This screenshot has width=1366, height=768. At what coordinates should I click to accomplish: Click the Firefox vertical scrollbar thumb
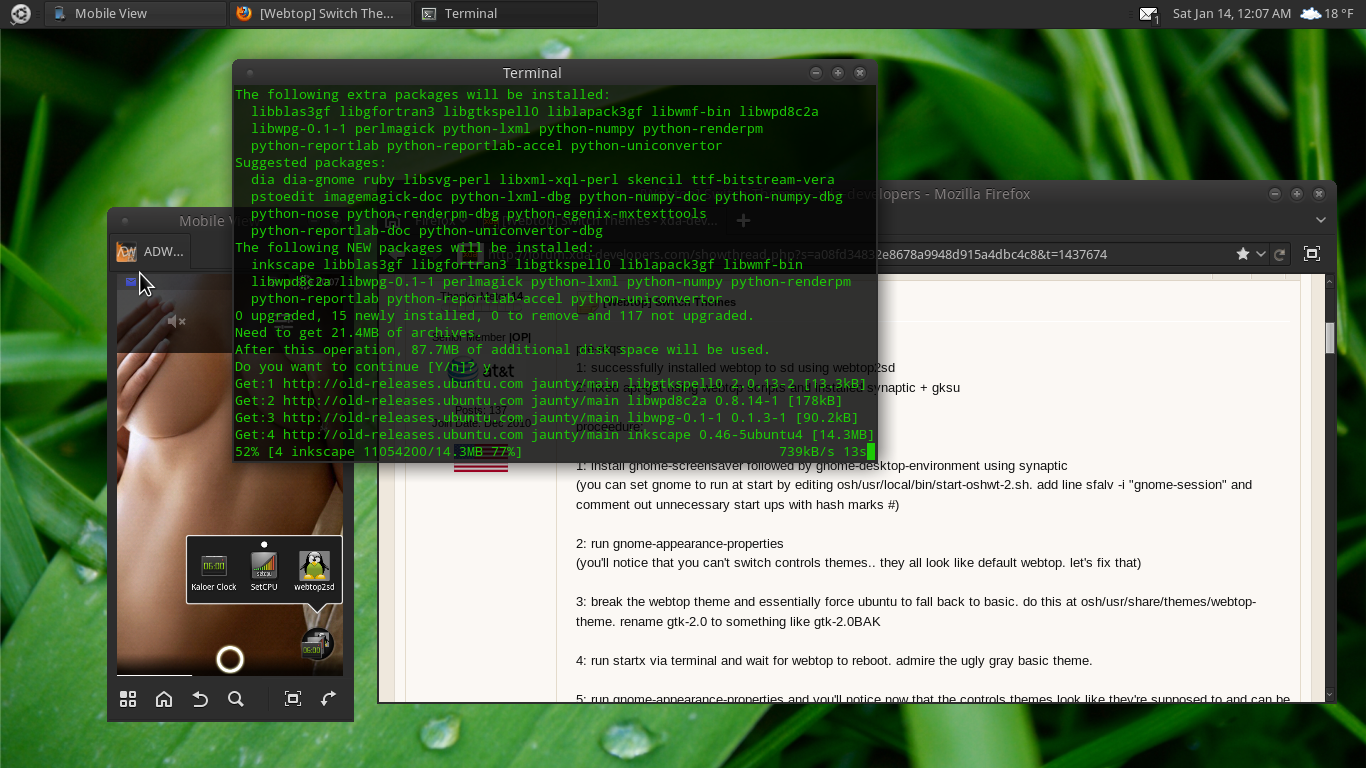tap(1330, 338)
